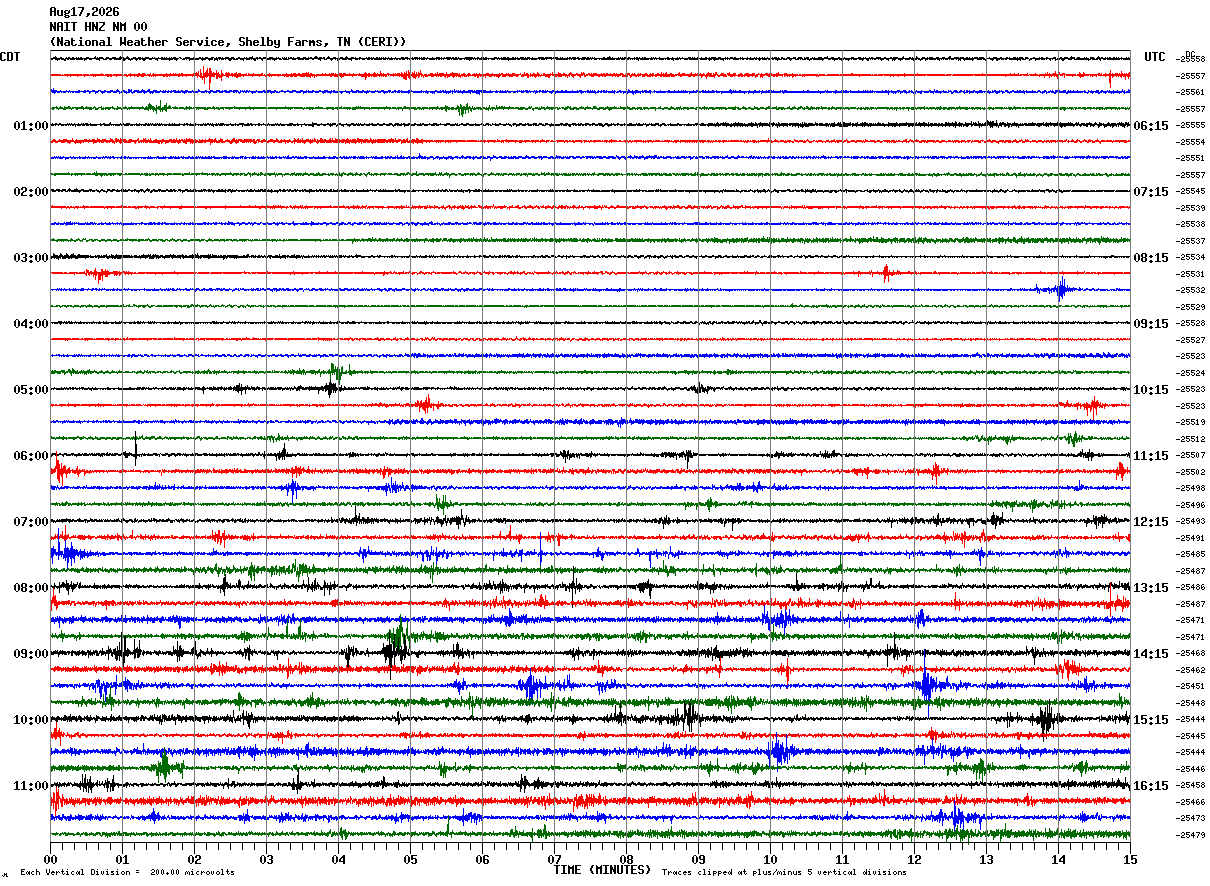
Task: Click minute tick "09" on the bottom axis
Action: point(698,859)
